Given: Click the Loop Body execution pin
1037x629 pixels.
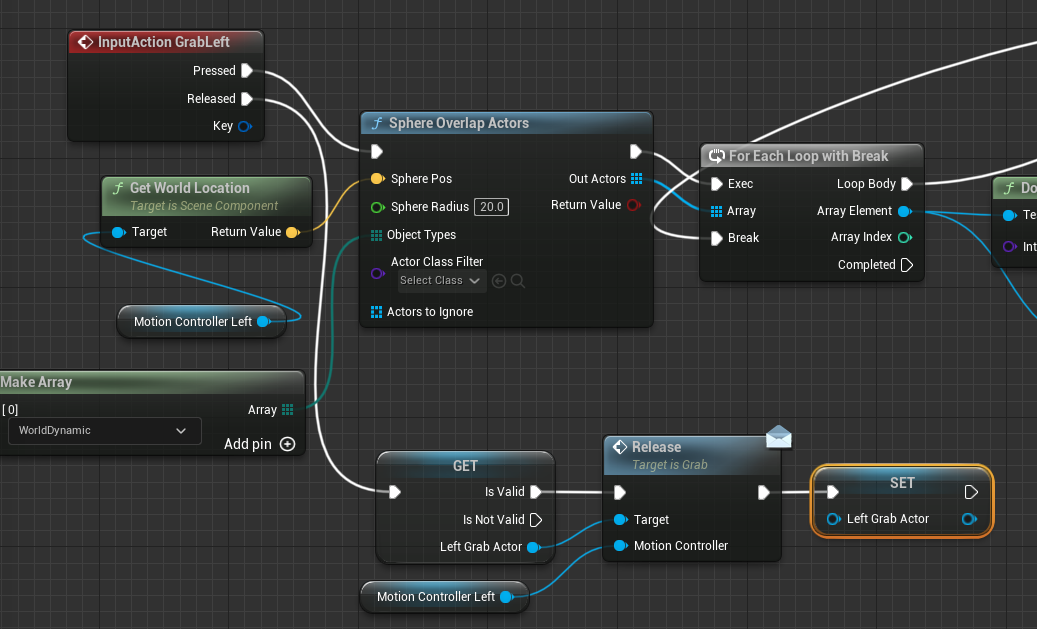Looking at the screenshot, I should 907,184.
